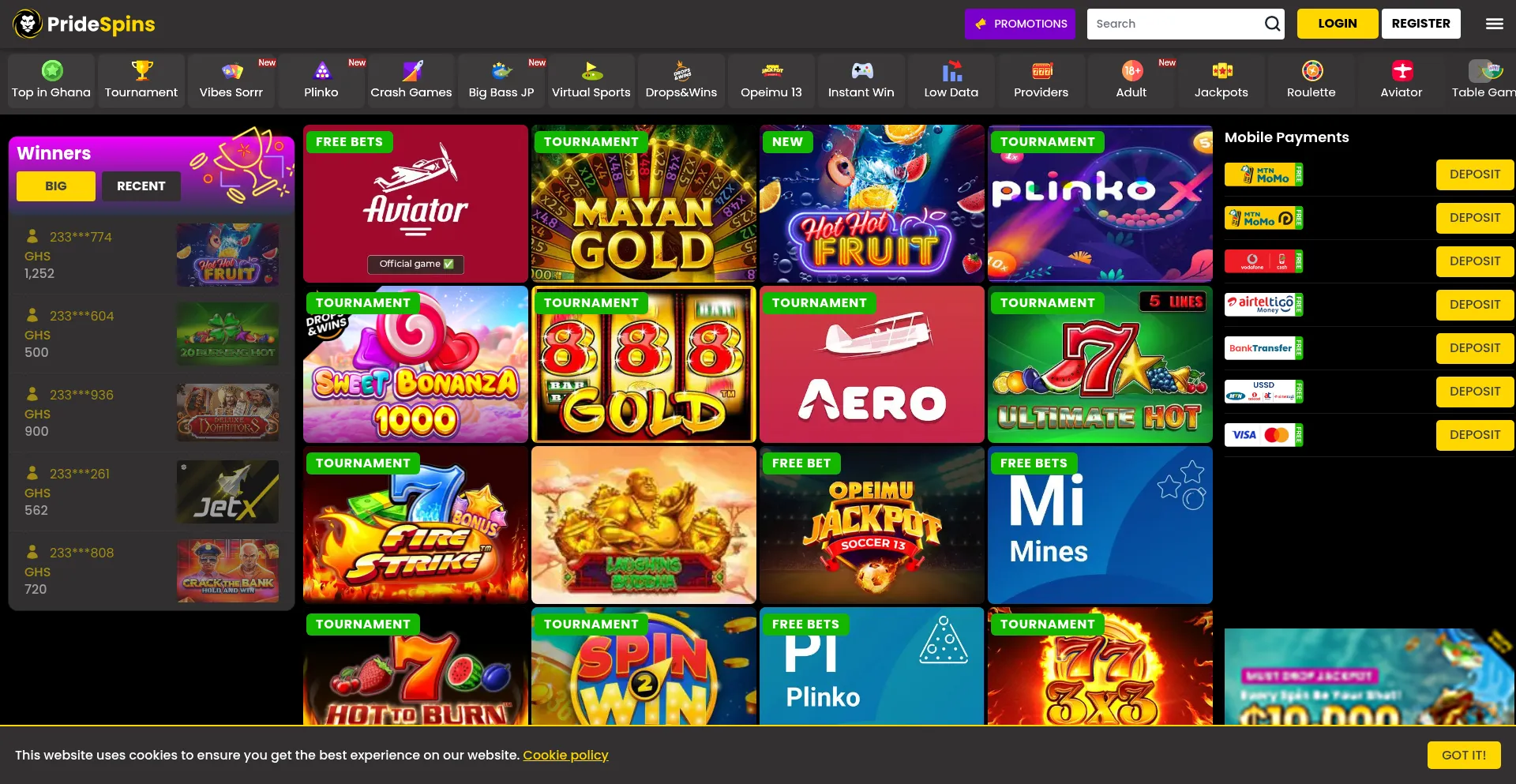Open the Cookie policy link
1516x784 pixels.
pos(565,755)
